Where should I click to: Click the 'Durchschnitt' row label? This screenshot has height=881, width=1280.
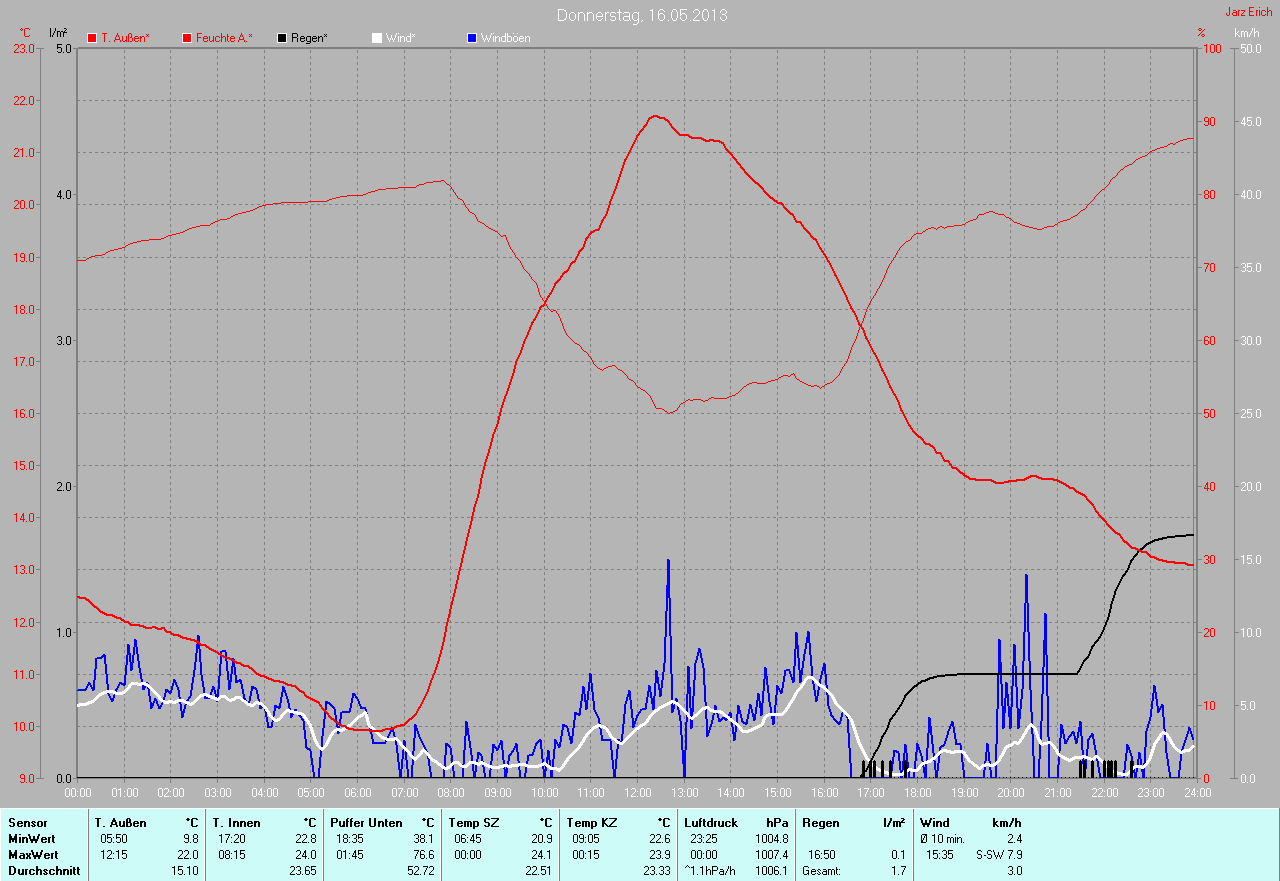tap(44, 871)
